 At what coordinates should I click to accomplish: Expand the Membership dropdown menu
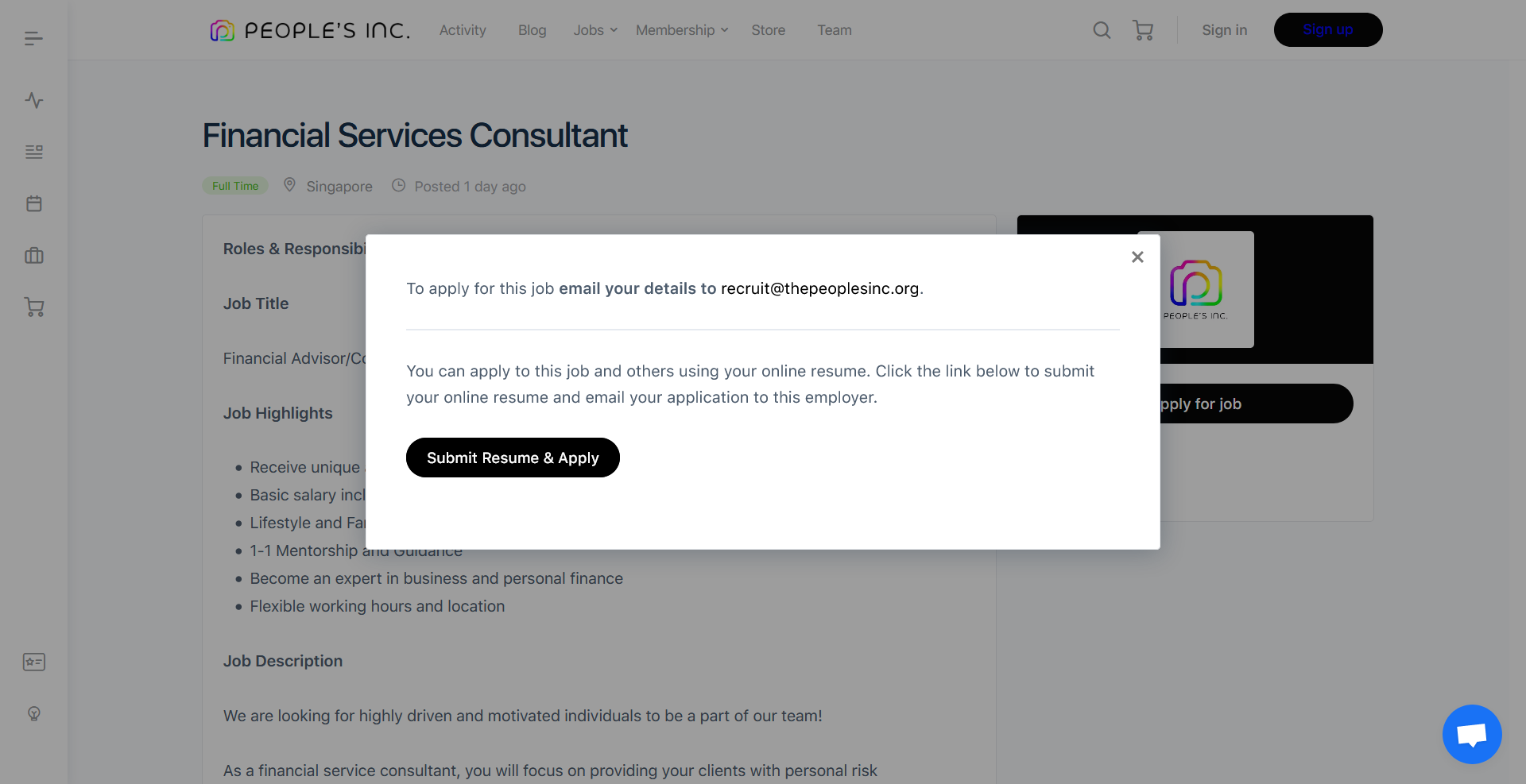[x=682, y=30]
